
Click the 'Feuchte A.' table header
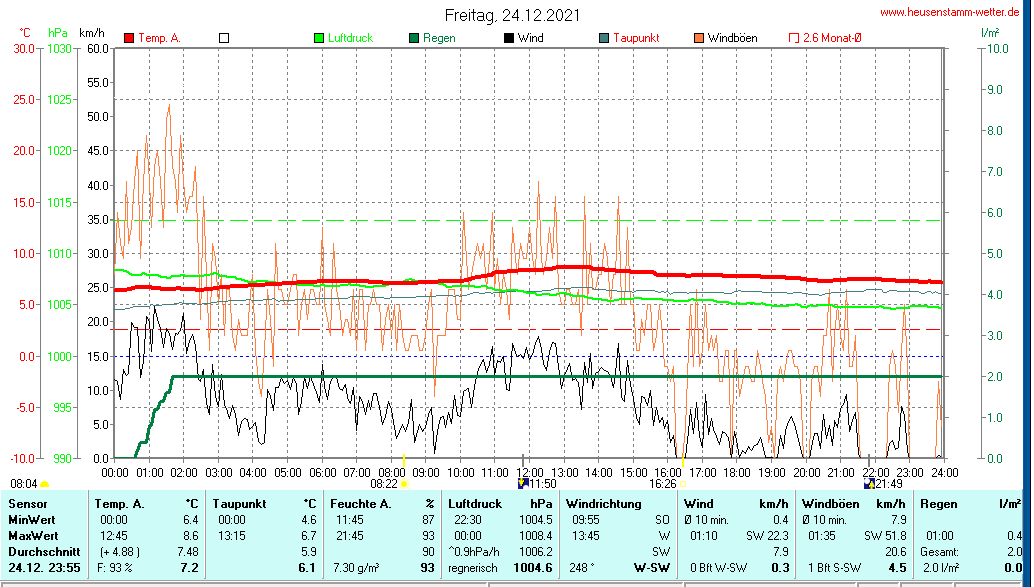pyautogui.click(x=361, y=504)
